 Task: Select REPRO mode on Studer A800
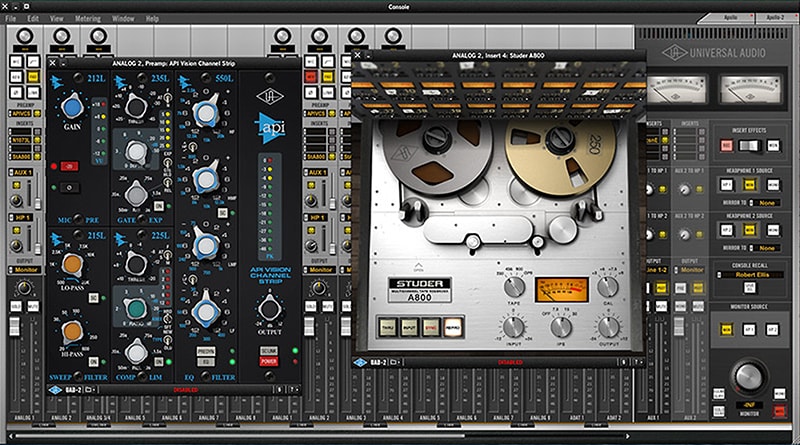(x=452, y=328)
